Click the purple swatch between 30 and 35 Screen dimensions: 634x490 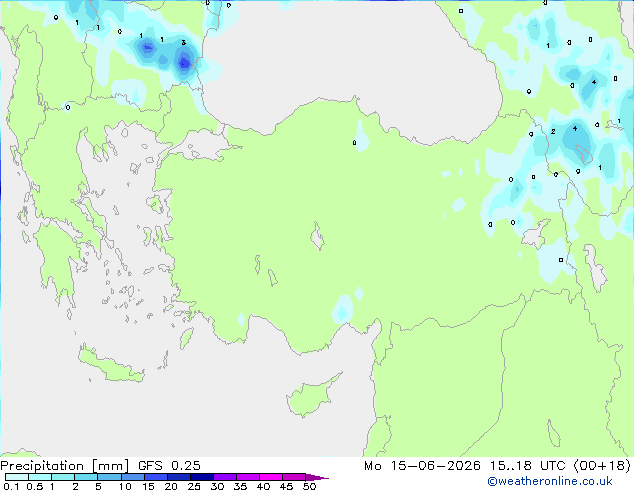[225, 477]
